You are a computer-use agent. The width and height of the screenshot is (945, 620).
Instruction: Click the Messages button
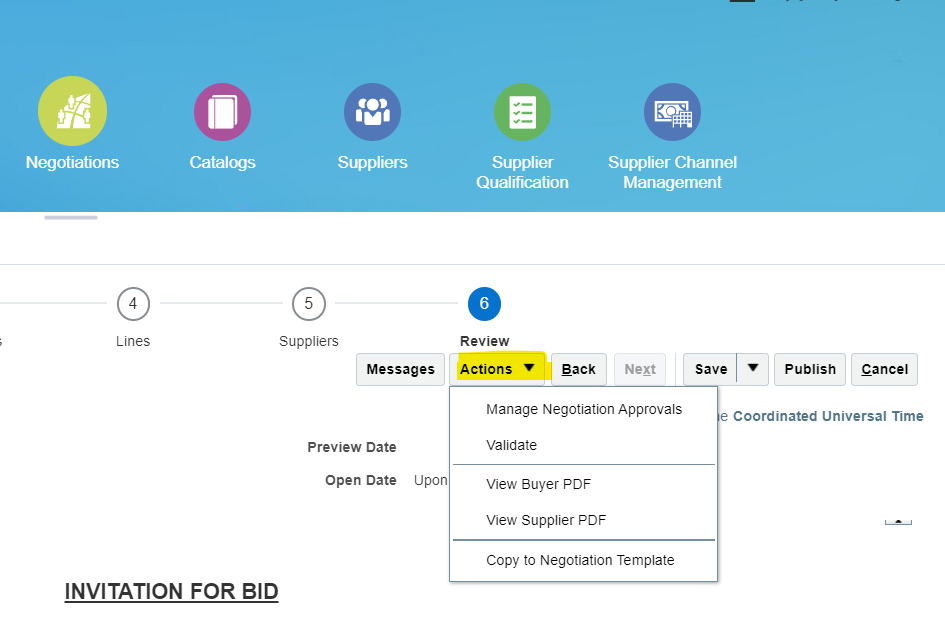[x=400, y=368]
